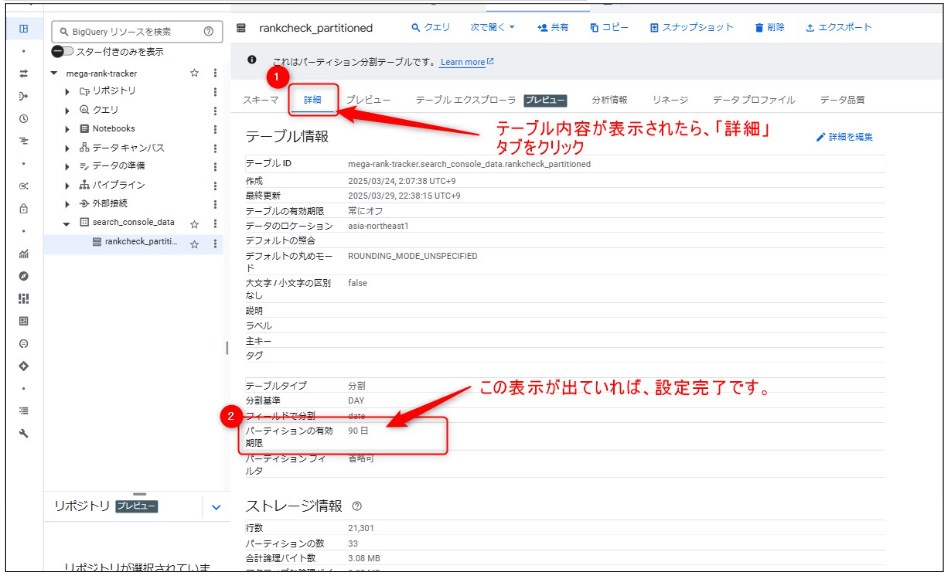The image size is (948, 578).
Task: Click the エクスポート export button
Action: coord(839,28)
